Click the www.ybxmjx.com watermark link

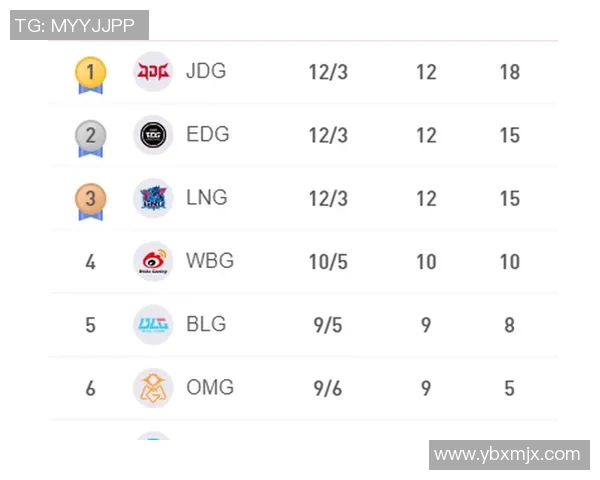[507, 454]
